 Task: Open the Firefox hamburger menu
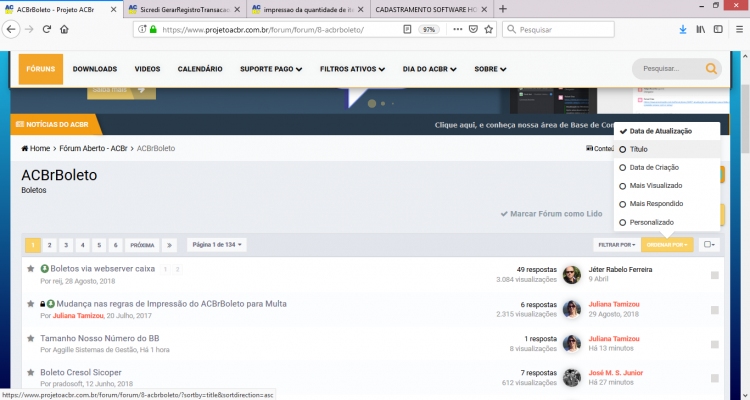point(739,29)
